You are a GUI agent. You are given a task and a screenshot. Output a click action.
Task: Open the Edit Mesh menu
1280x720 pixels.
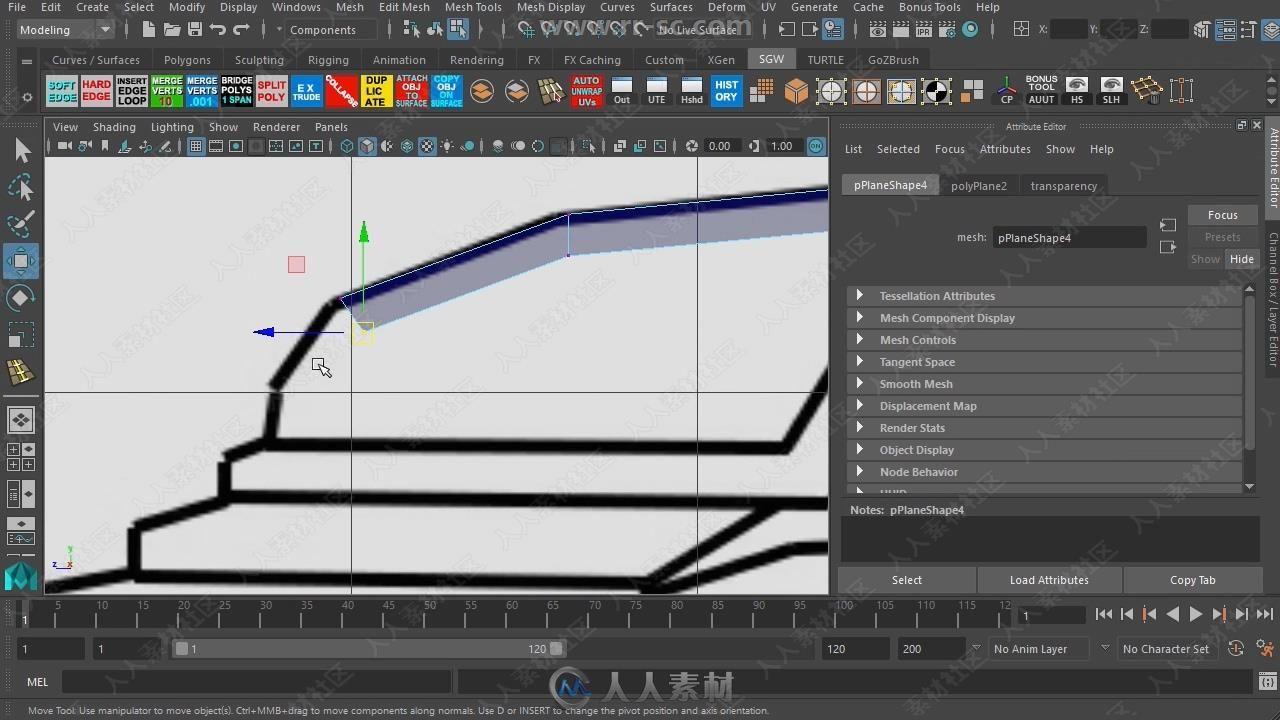coord(404,7)
